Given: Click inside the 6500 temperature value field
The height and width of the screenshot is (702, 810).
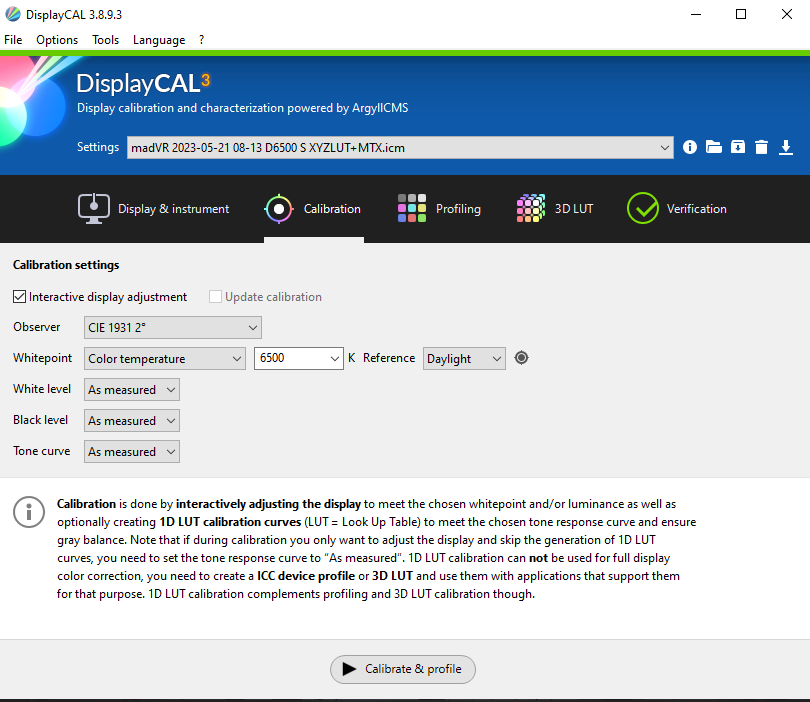Looking at the screenshot, I should tap(291, 358).
